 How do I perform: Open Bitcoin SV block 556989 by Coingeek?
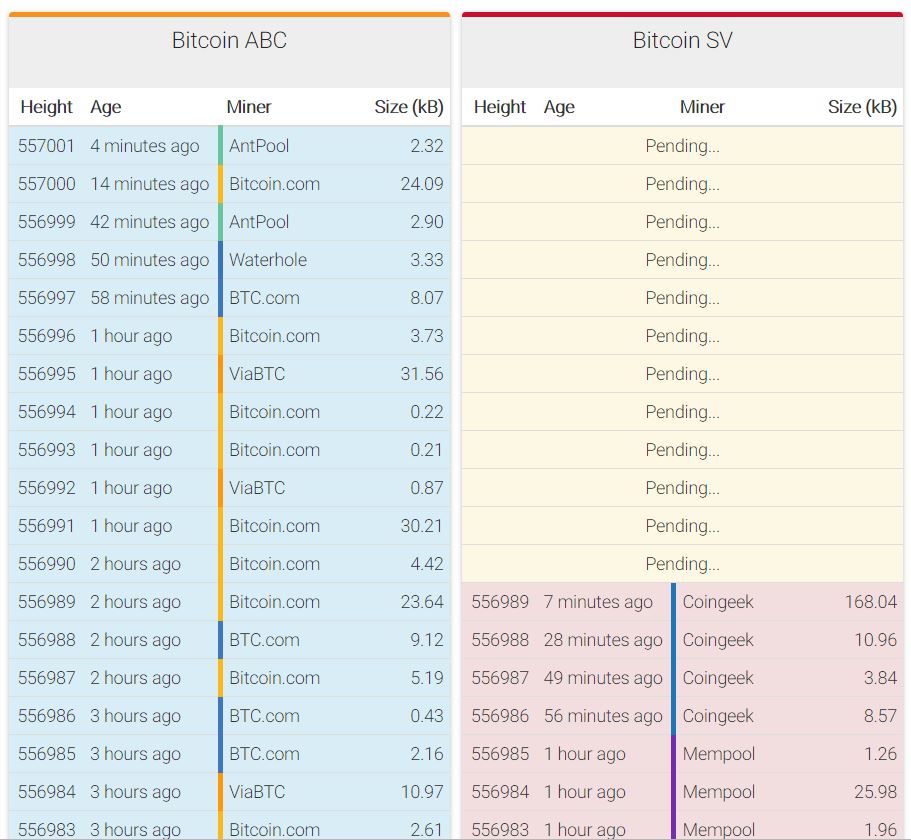[x=500, y=602]
